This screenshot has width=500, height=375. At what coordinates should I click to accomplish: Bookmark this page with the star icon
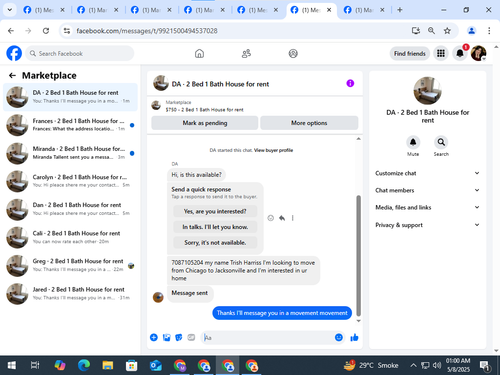click(x=447, y=31)
